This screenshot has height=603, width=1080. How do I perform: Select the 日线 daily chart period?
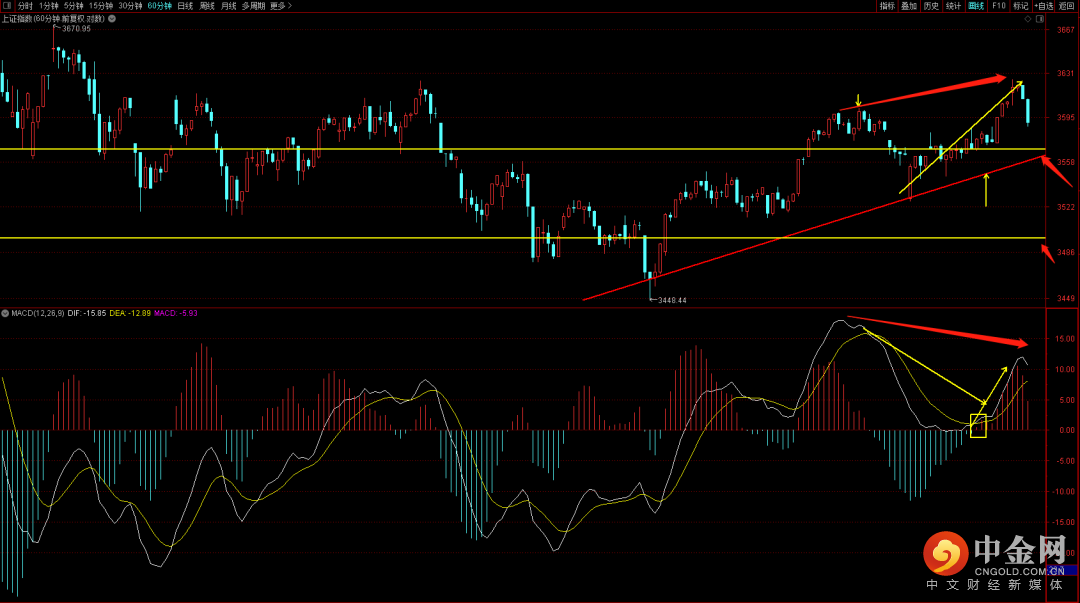click(185, 6)
